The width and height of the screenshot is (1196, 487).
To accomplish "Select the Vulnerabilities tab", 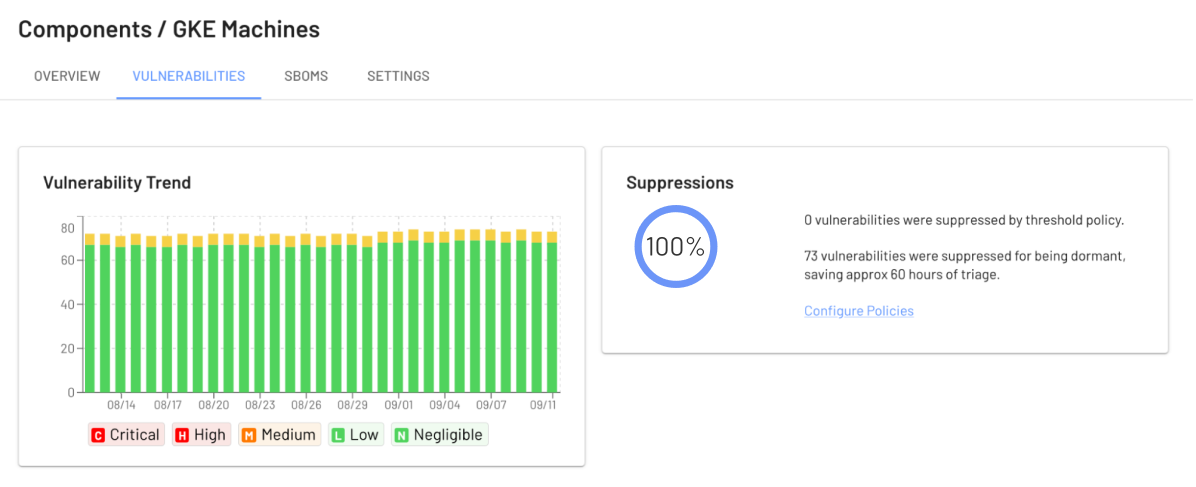I will click(188, 76).
